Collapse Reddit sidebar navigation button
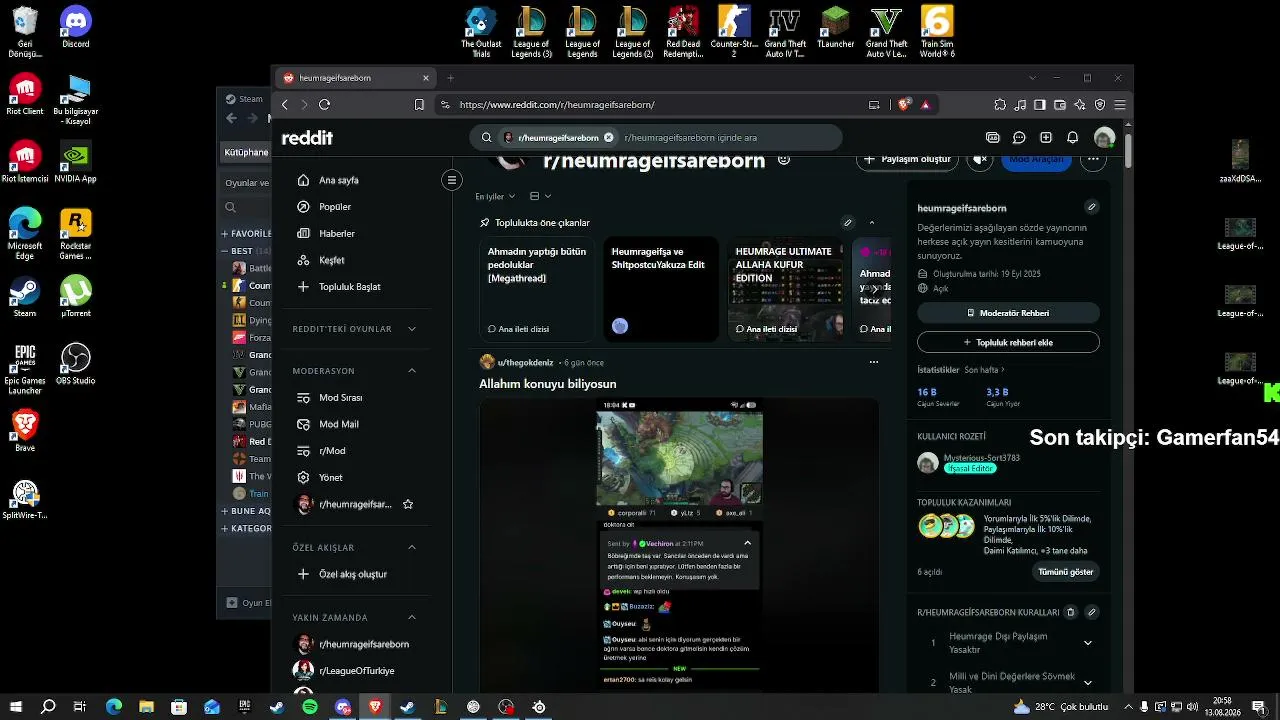Image resolution: width=1280 pixels, height=720 pixels. pos(452,180)
